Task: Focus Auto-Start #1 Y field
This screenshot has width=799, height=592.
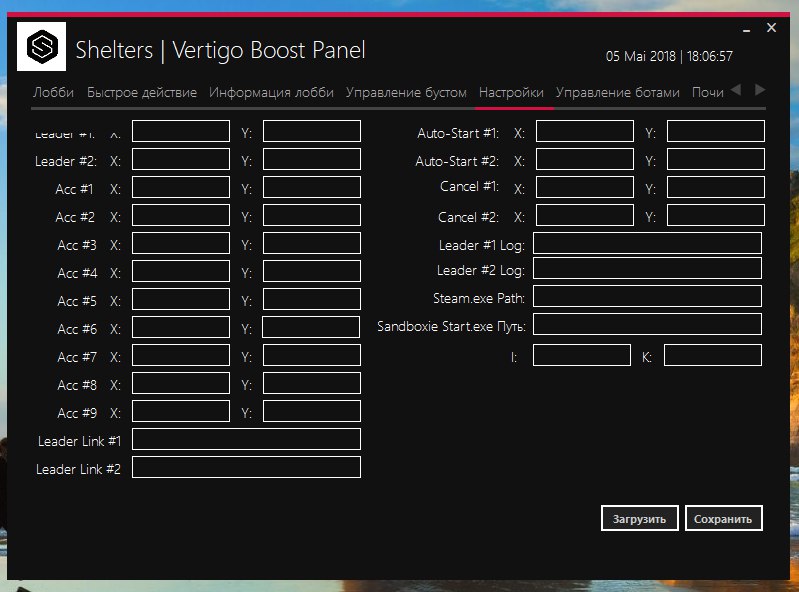Action: (x=716, y=131)
